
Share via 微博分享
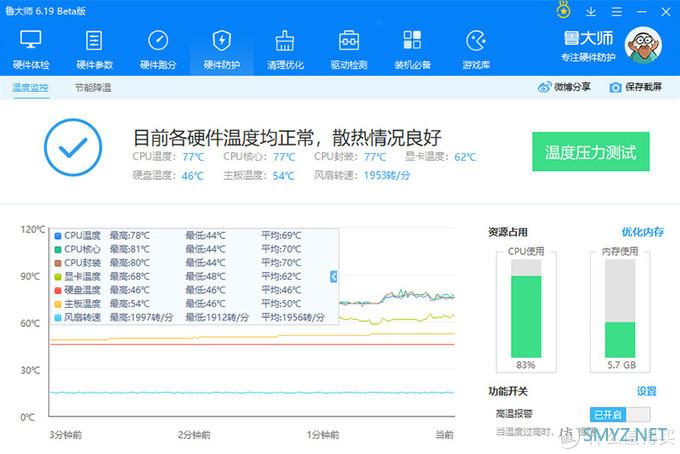[x=564, y=87]
